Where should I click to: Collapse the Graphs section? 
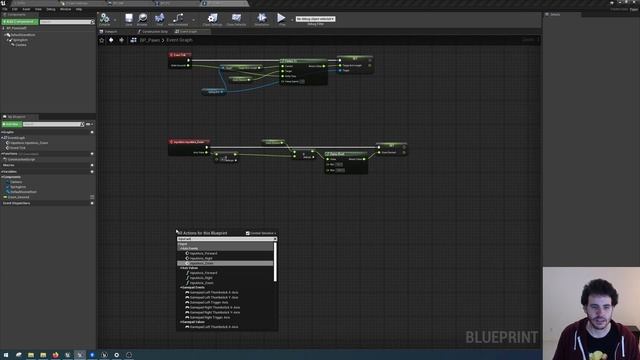point(2,132)
